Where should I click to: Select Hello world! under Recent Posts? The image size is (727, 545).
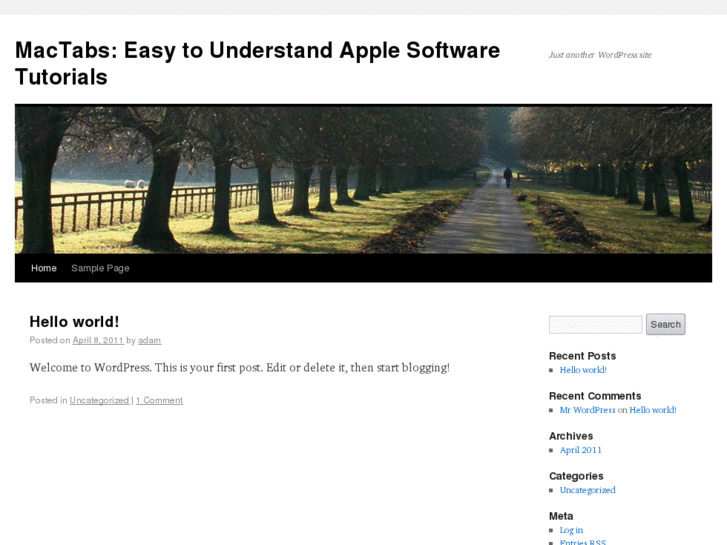pos(583,370)
